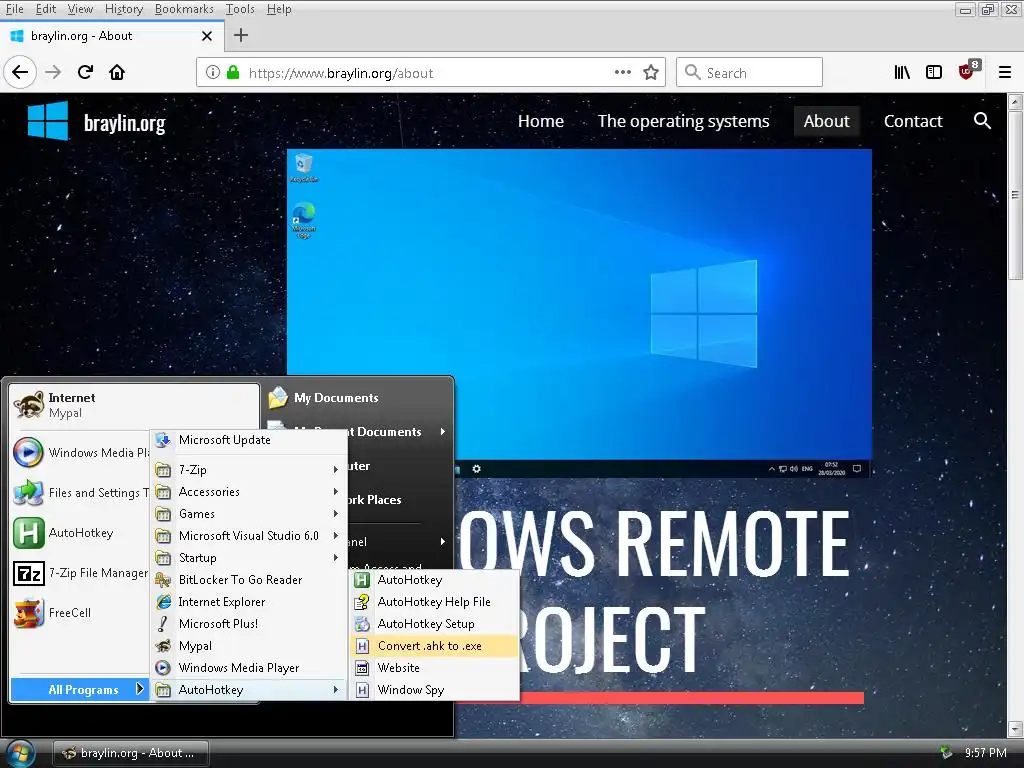Viewport: 1024px width, 768px height.
Task: Open the View menu
Action: pos(80,9)
